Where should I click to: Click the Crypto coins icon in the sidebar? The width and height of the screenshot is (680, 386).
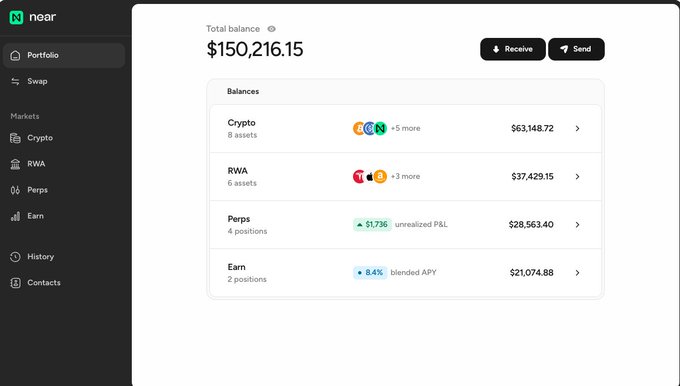pyautogui.click(x=15, y=138)
